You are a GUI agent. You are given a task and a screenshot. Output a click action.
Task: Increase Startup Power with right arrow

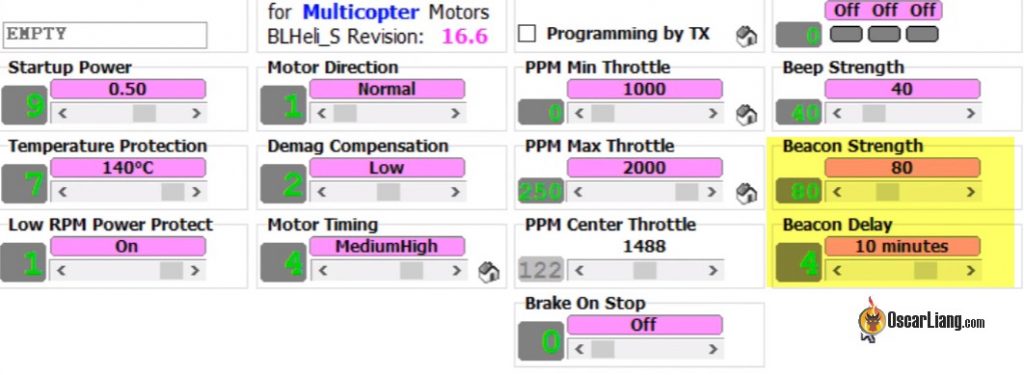pyautogui.click(x=197, y=114)
